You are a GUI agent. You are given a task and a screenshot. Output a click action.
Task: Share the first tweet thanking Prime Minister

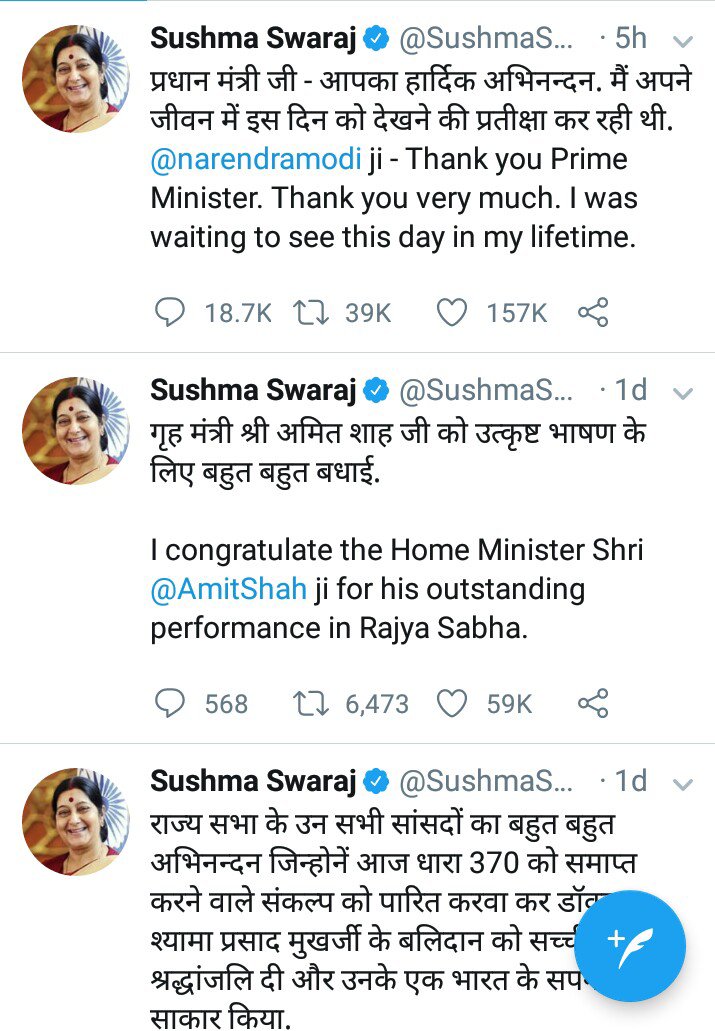(x=593, y=313)
